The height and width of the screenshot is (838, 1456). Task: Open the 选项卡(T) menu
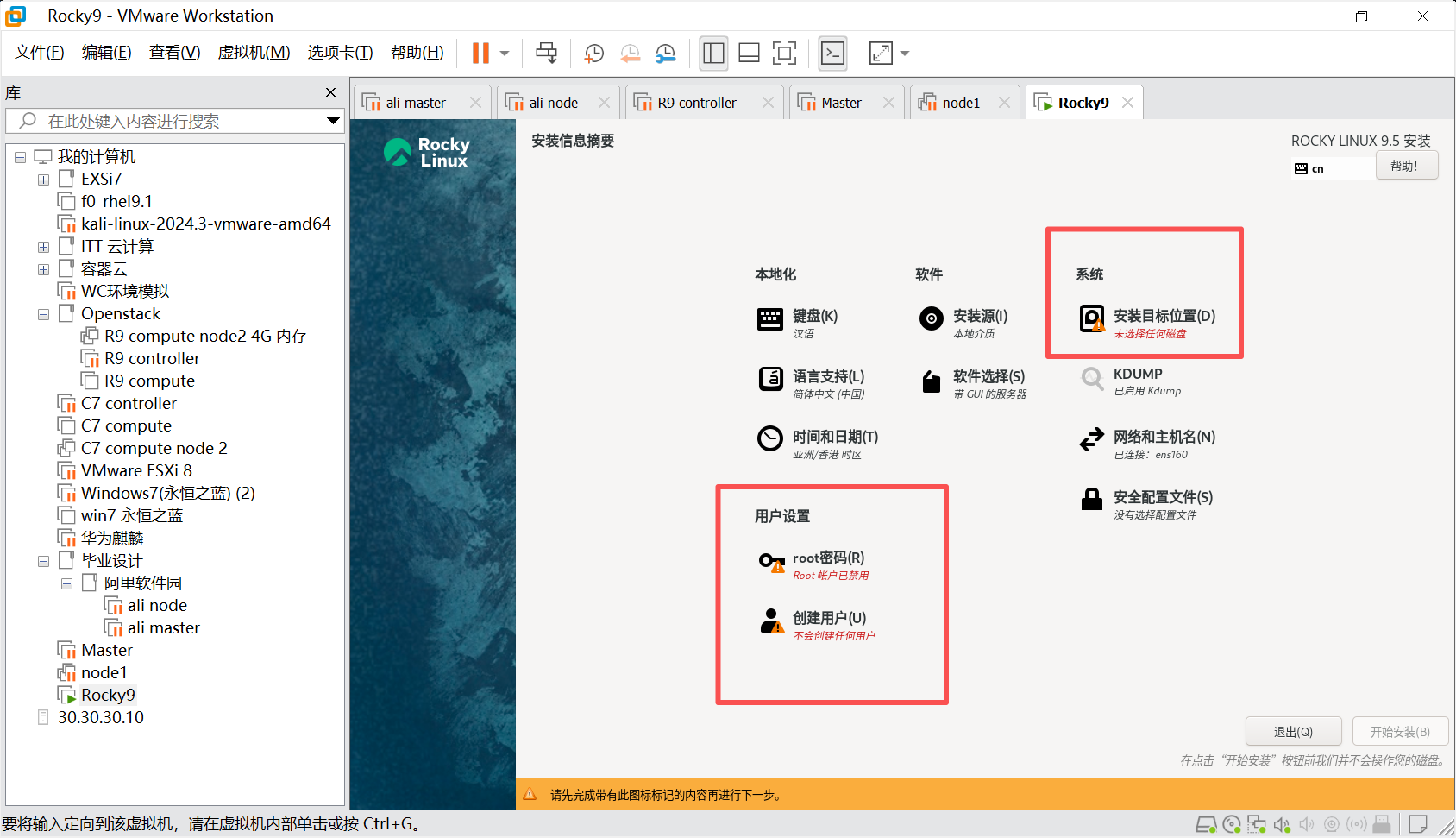[341, 53]
